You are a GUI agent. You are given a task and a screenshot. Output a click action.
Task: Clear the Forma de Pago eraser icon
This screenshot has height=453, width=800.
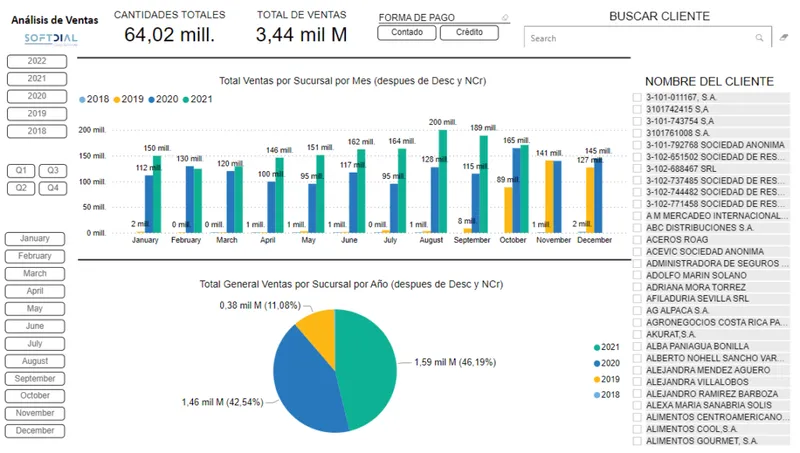pos(505,18)
